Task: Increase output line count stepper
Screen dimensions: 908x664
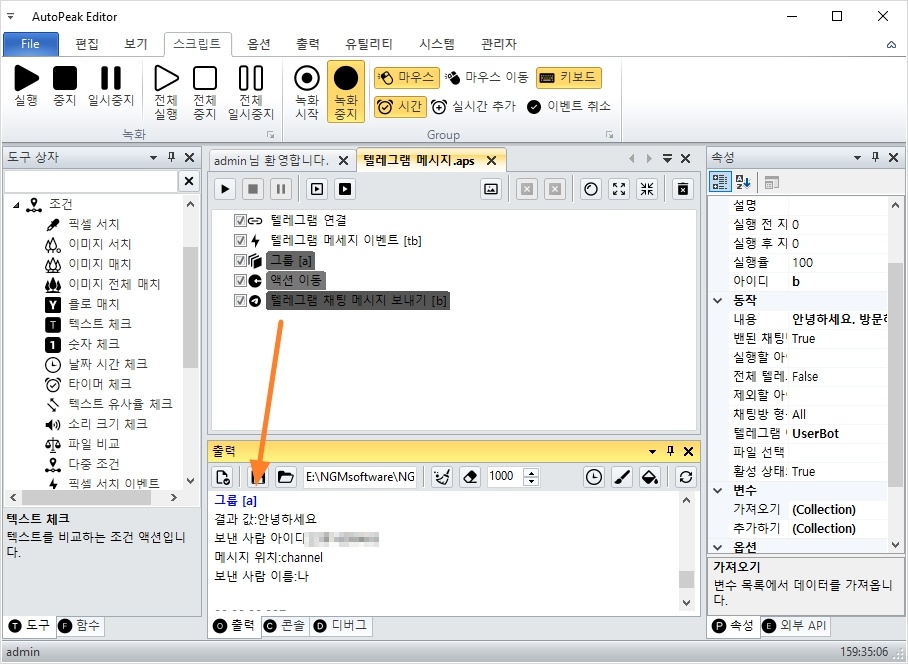Action: pos(530,472)
